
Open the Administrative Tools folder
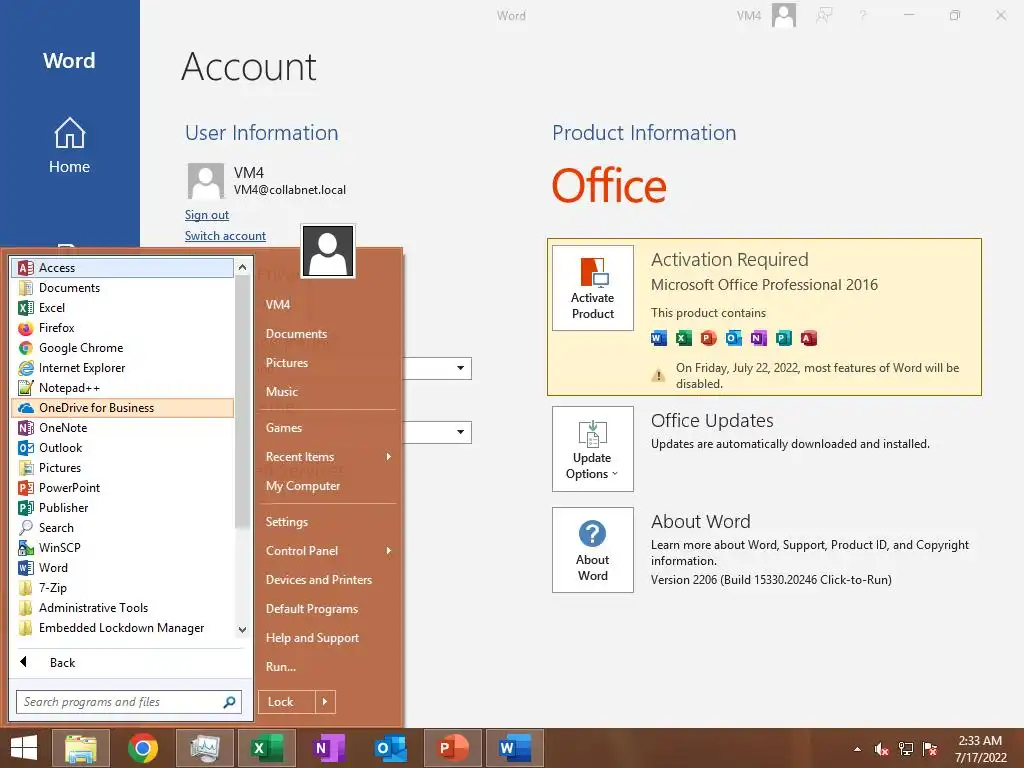click(x=122, y=608)
